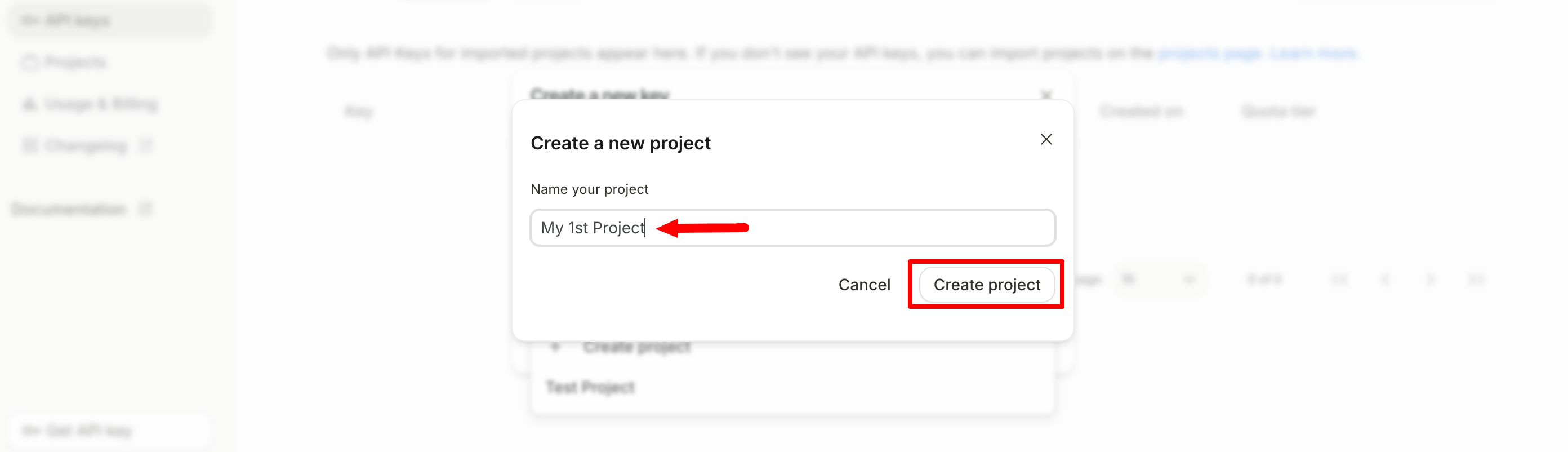Viewport: 1568px width, 452px height.
Task: Go to the next page of results
Action: pyautogui.click(x=1431, y=280)
